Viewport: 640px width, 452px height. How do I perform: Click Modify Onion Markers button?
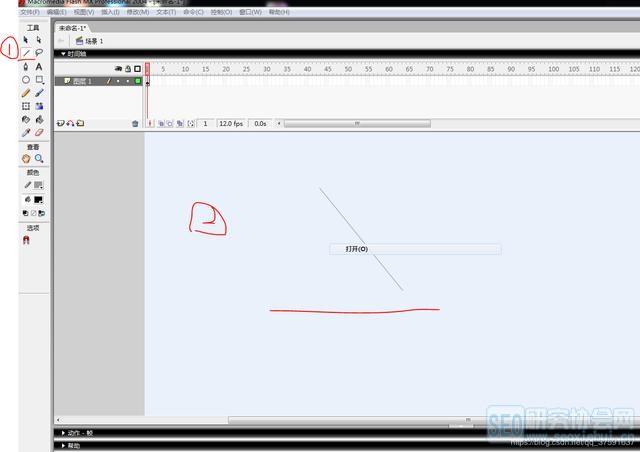(191, 123)
